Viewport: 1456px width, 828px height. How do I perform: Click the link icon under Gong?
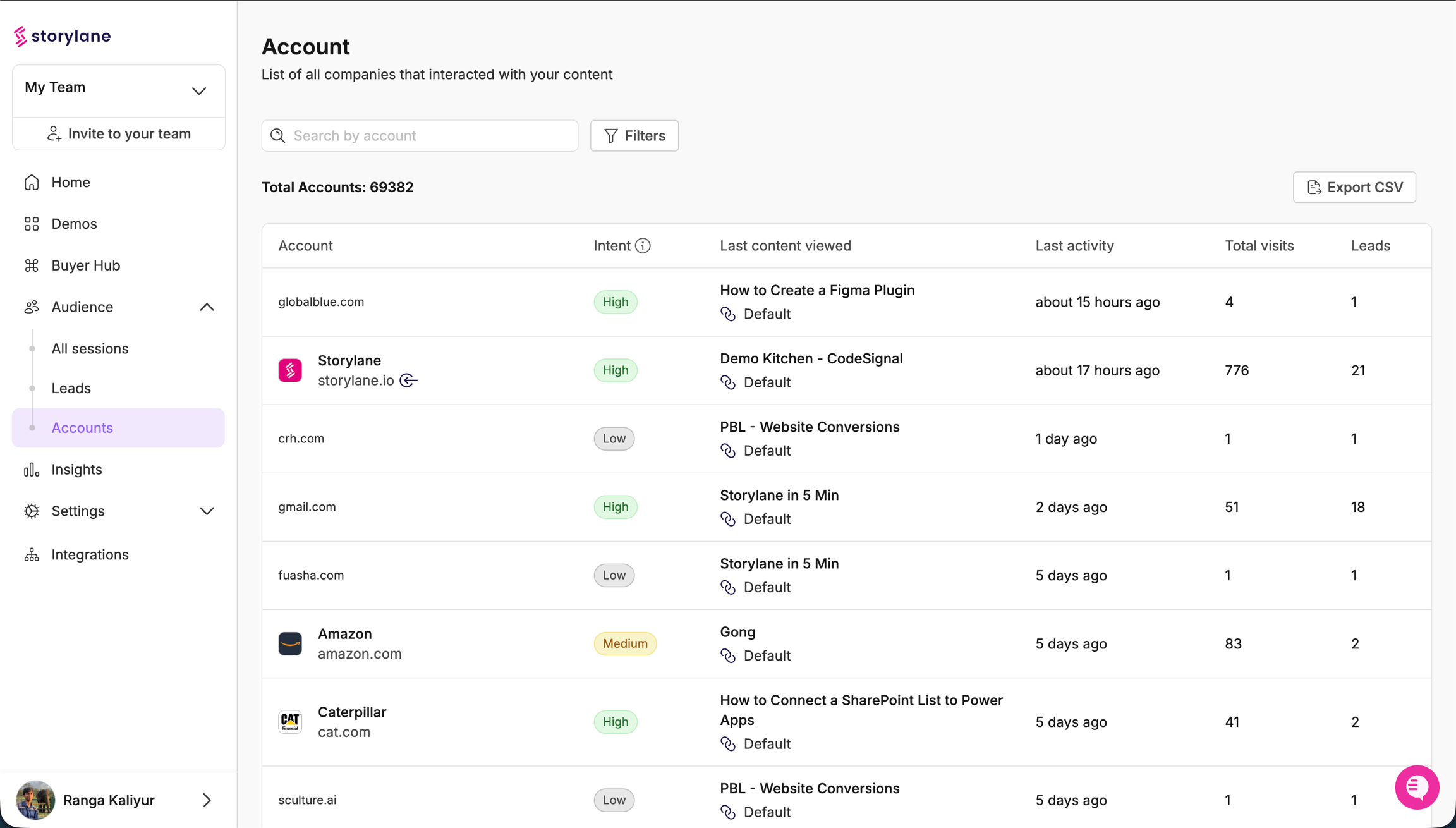tap(728, 656)
